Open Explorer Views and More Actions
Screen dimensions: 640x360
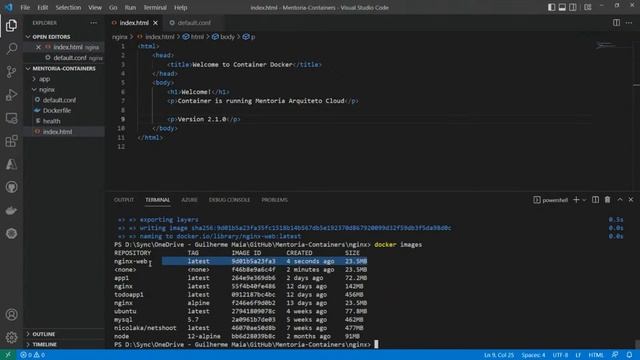pos(93,23)
